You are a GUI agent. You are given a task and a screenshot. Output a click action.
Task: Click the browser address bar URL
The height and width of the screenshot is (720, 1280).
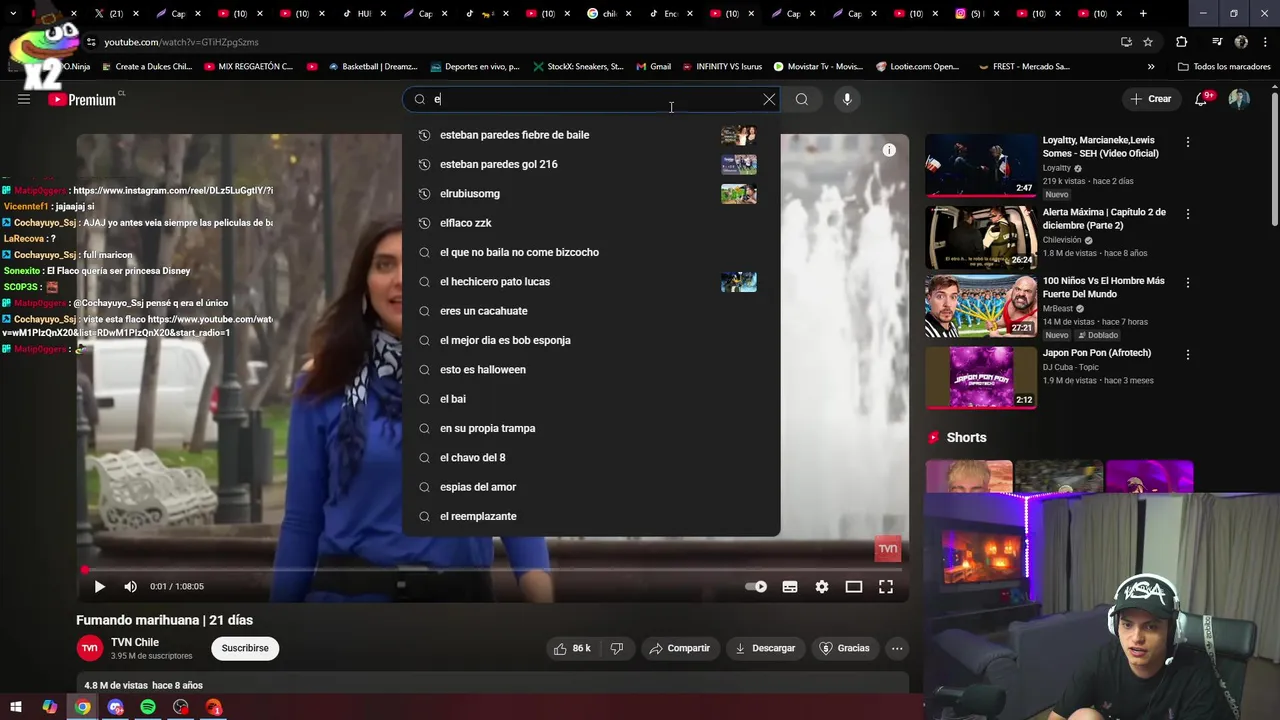pos(181,42)
